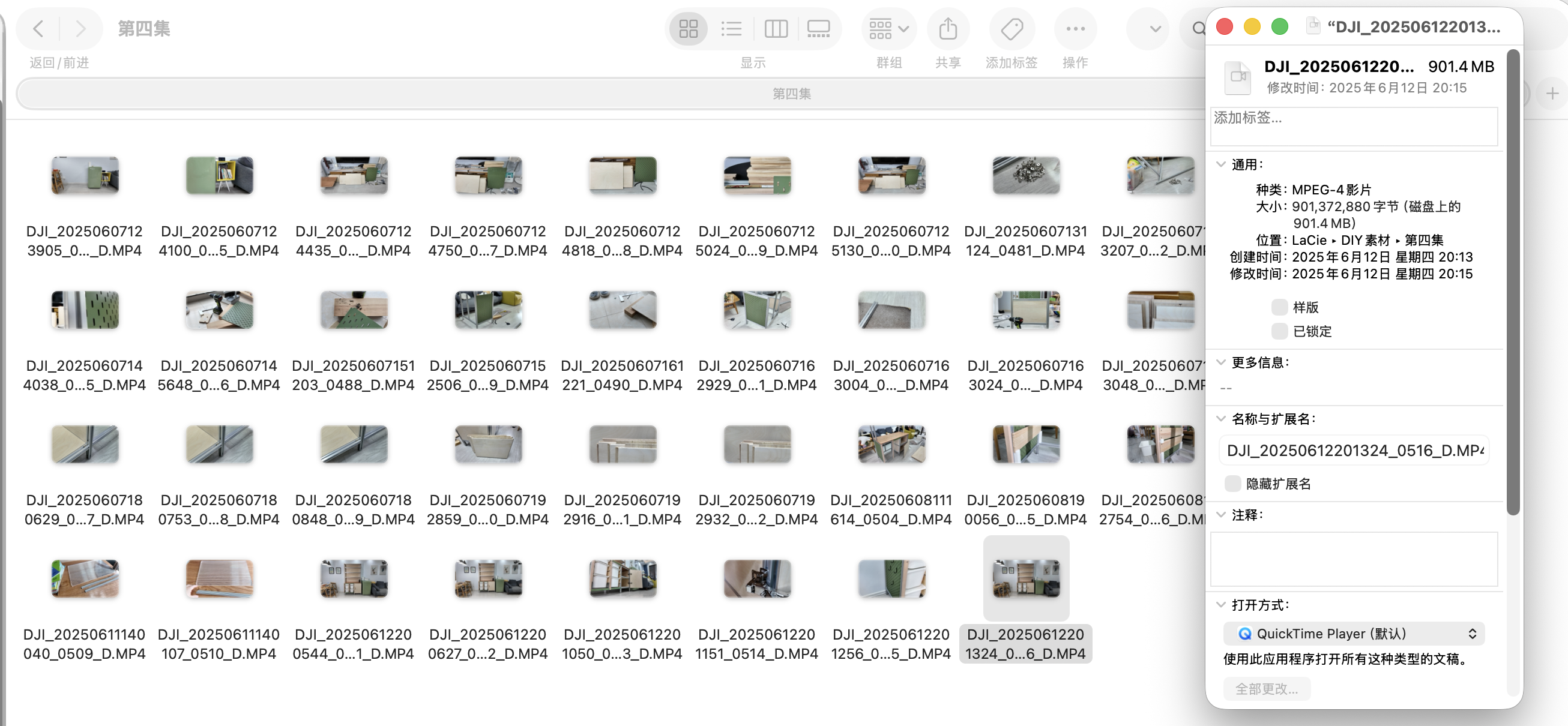1568x726 pixels.
Task: Switch to list view
Action: 731,29
